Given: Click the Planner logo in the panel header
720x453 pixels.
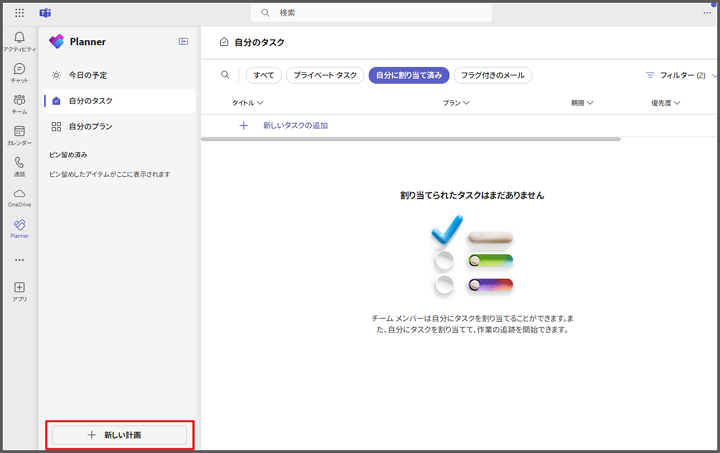Looking at the screenshot, I should [x=56, y=41].
